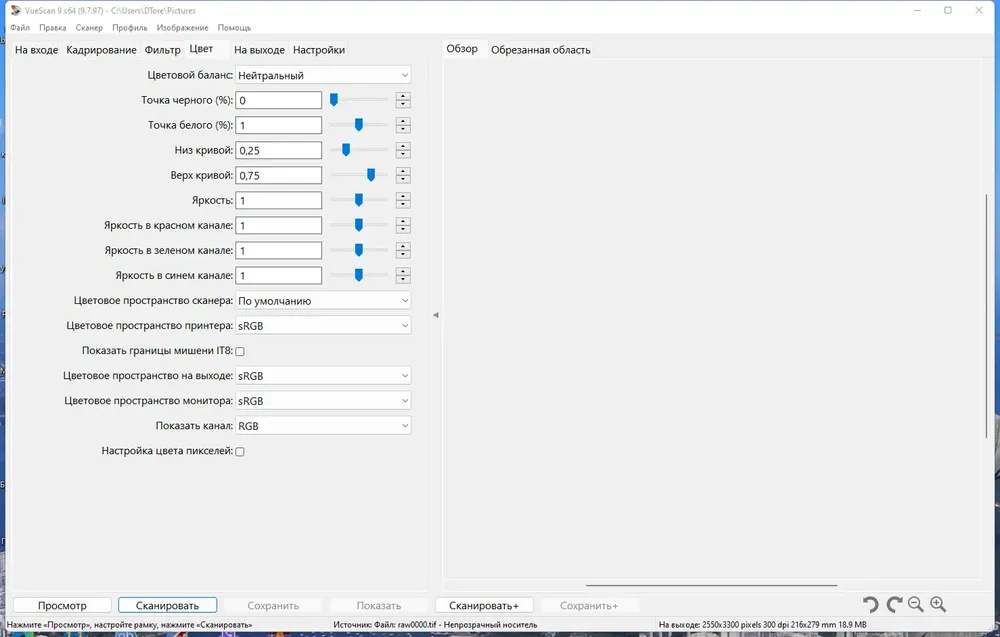1000x637 pixels.
Task: Open the Файл menu
Action: (20, 27)
